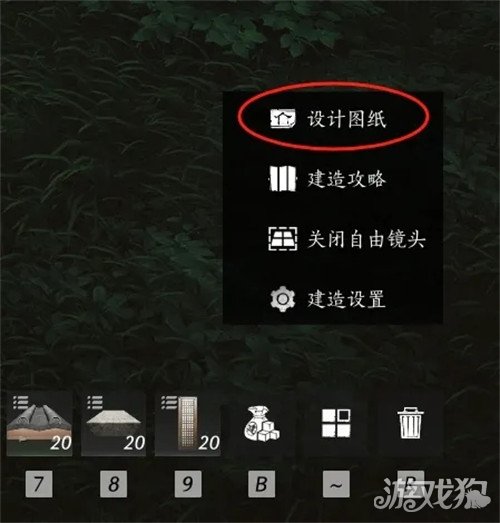Select the lattice door item in slot 9

coord(187,425)
